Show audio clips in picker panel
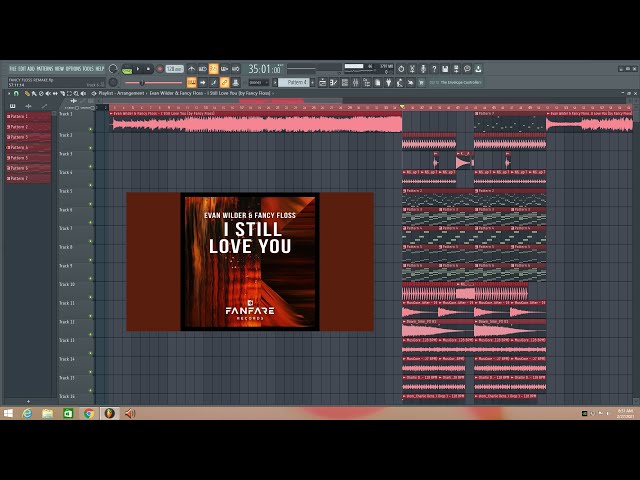Viewport: 640px width, 480px height. pyautogui.click(x=28, y=106)
